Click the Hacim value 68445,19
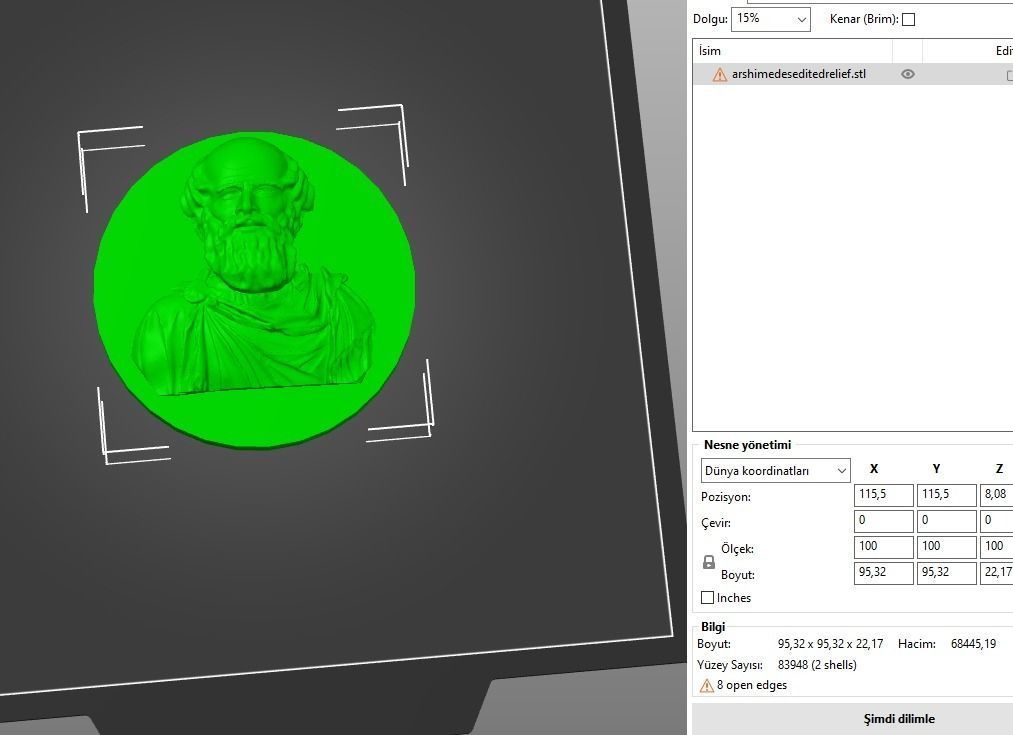Viewport: 1013px width, 735px height. click(x=974, y=644)
